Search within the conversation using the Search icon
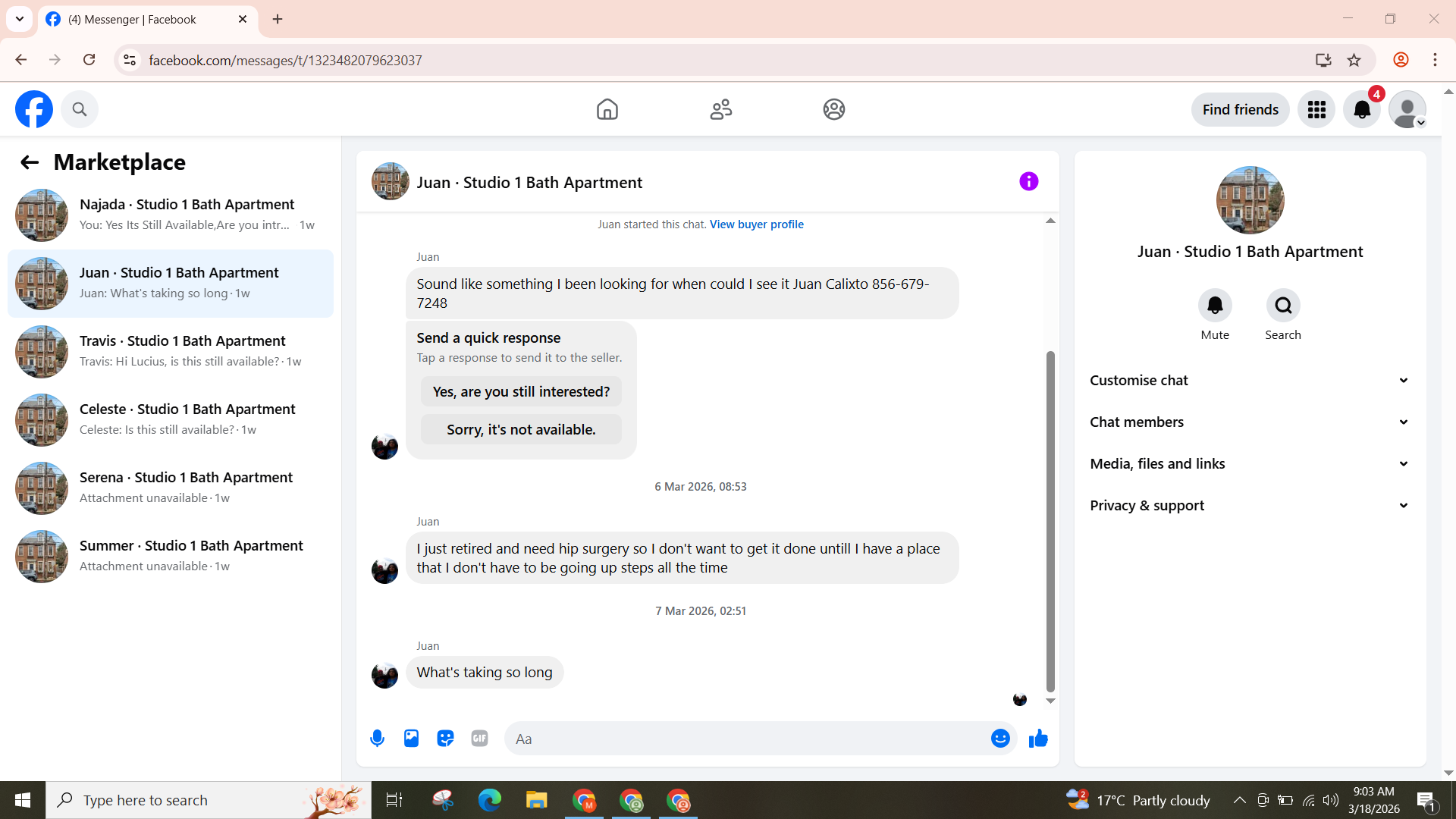The width and height of the screenshot is (1456, 819). click(1282, 306)
